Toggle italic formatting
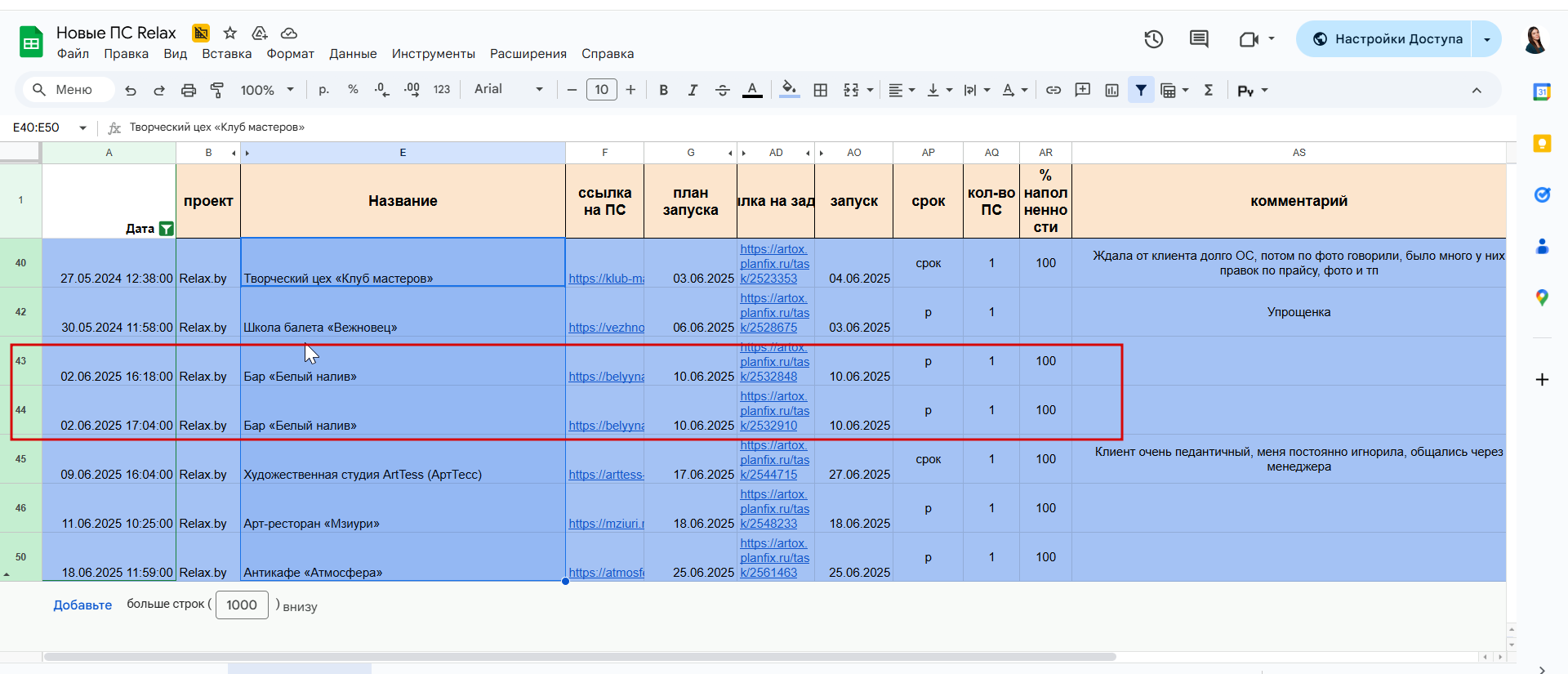Image resolution: width=1568 pixels, height=674 pixels. [693, 90]
